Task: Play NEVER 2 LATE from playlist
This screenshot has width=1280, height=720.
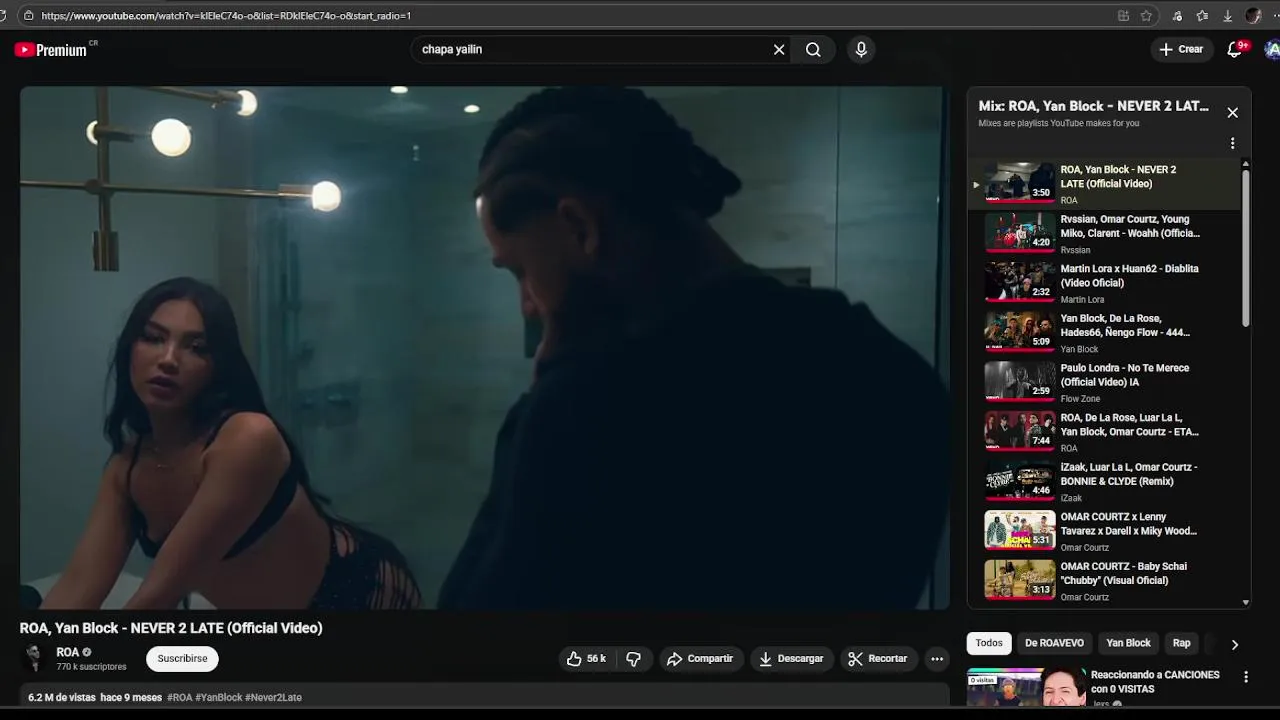Action: 1104,183
